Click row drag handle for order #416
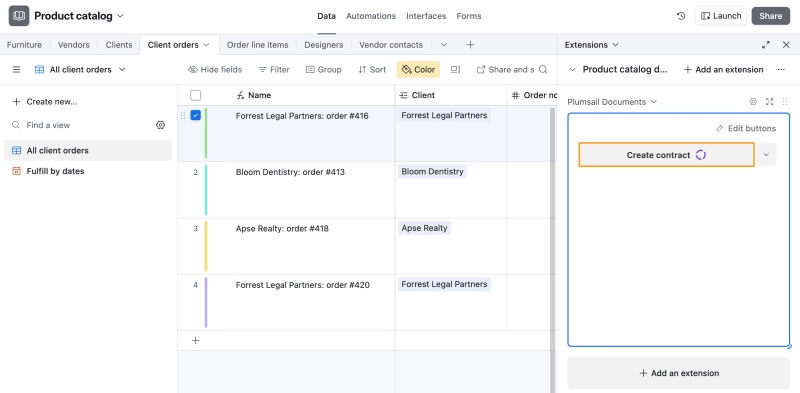 (183, 116)
